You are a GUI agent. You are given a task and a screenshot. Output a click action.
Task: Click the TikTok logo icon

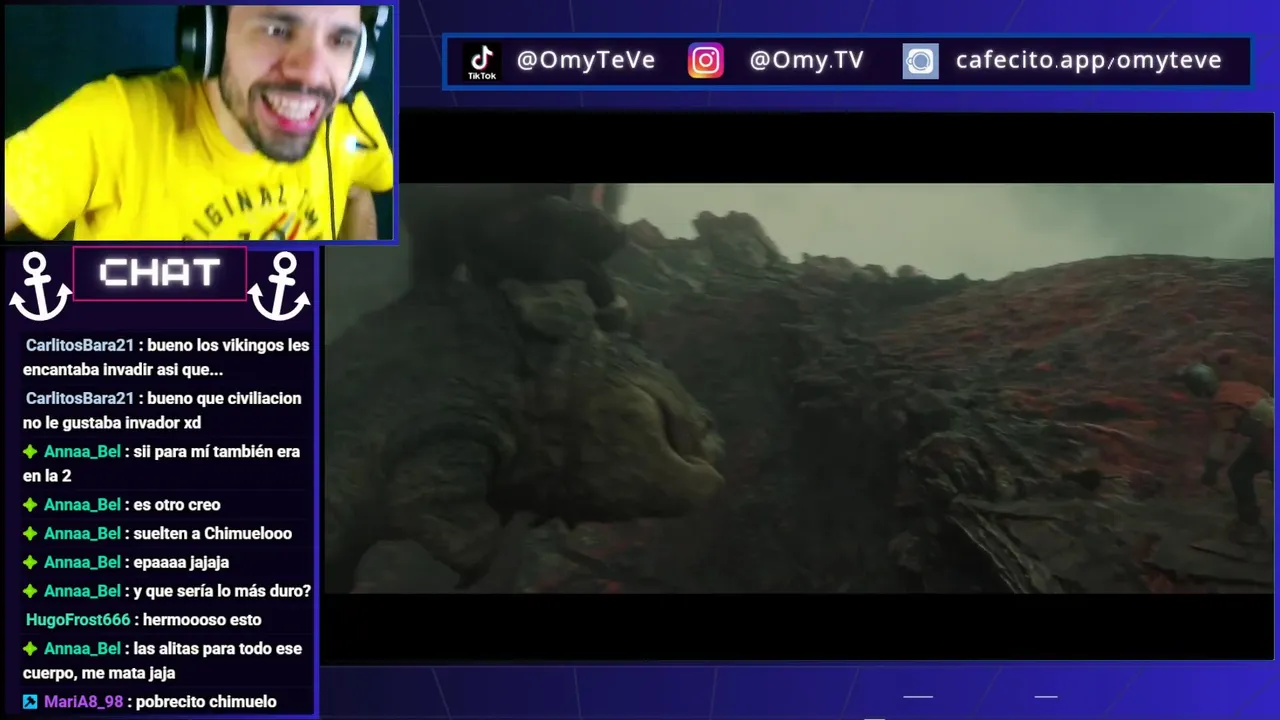tap(482, 61)
